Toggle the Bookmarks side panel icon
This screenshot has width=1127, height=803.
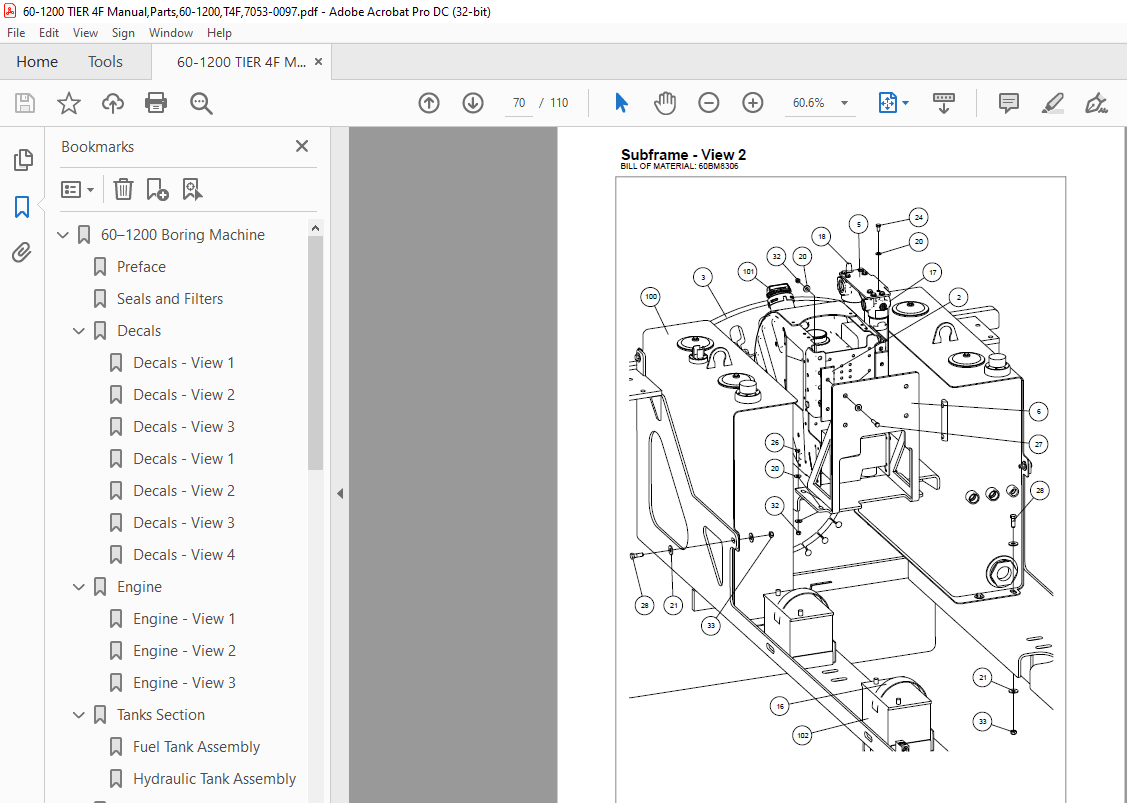[22, 207]
